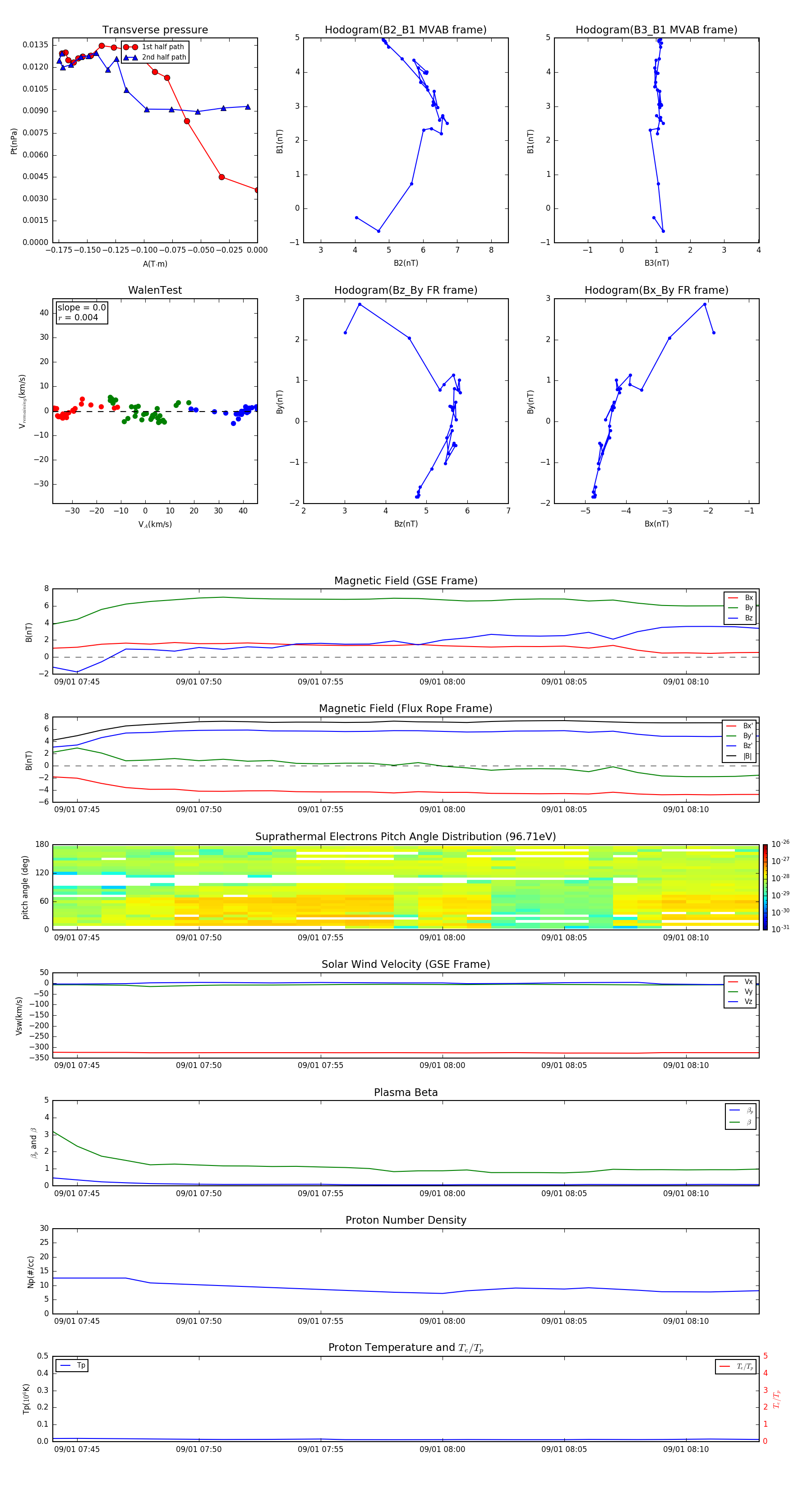Click the 'Hodogram(B3_B1 MVAB frame)' title
Viewport: 812px width, 1489px height.
coord(656,30)
